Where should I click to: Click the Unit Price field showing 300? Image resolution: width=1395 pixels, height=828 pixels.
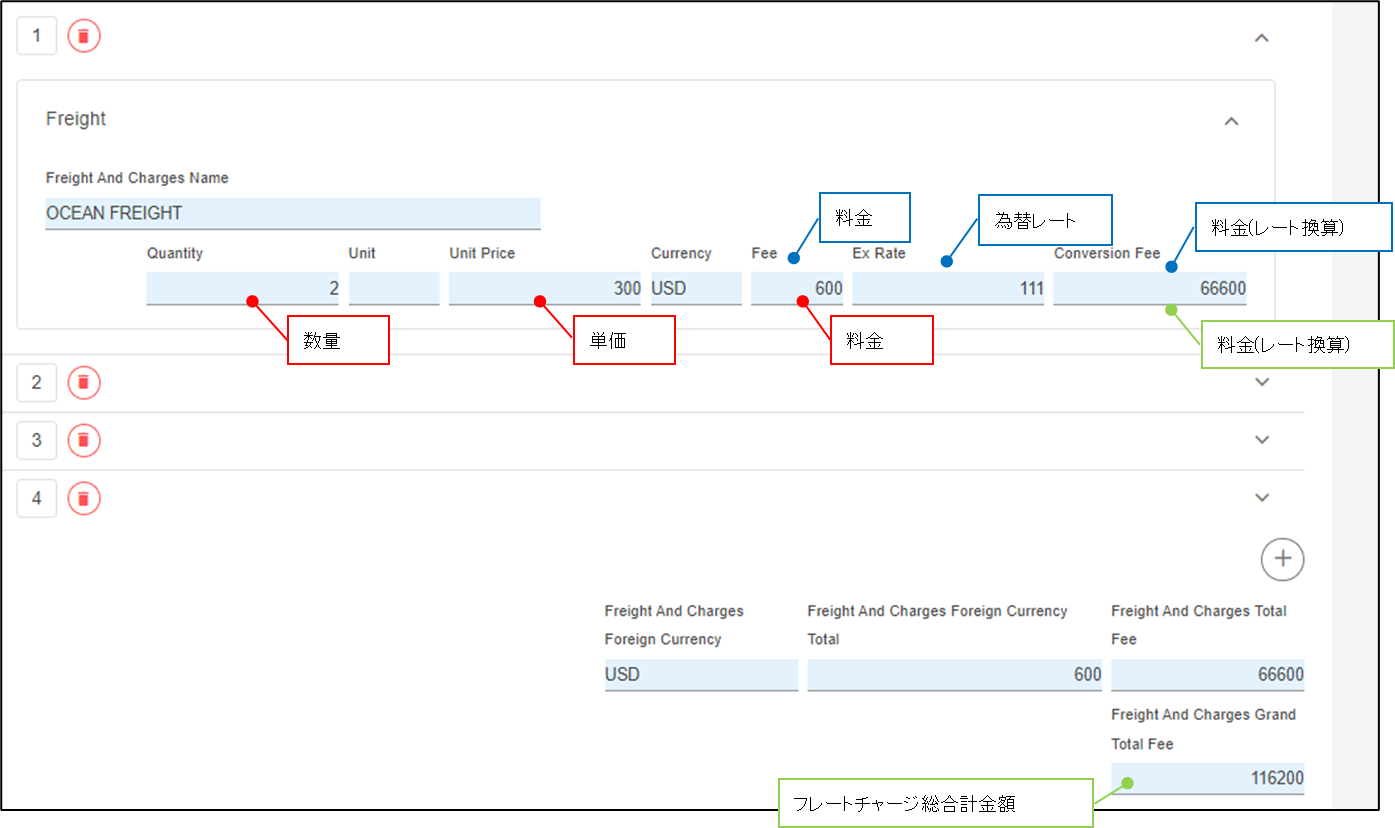(x=544, y=288)
